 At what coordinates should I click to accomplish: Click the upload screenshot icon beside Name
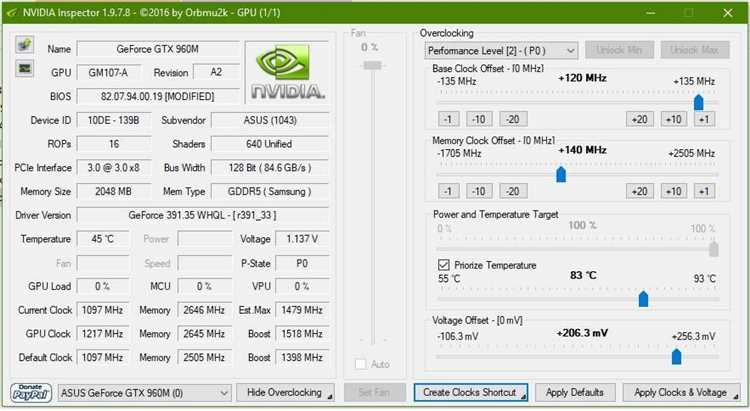click(24, 44)
